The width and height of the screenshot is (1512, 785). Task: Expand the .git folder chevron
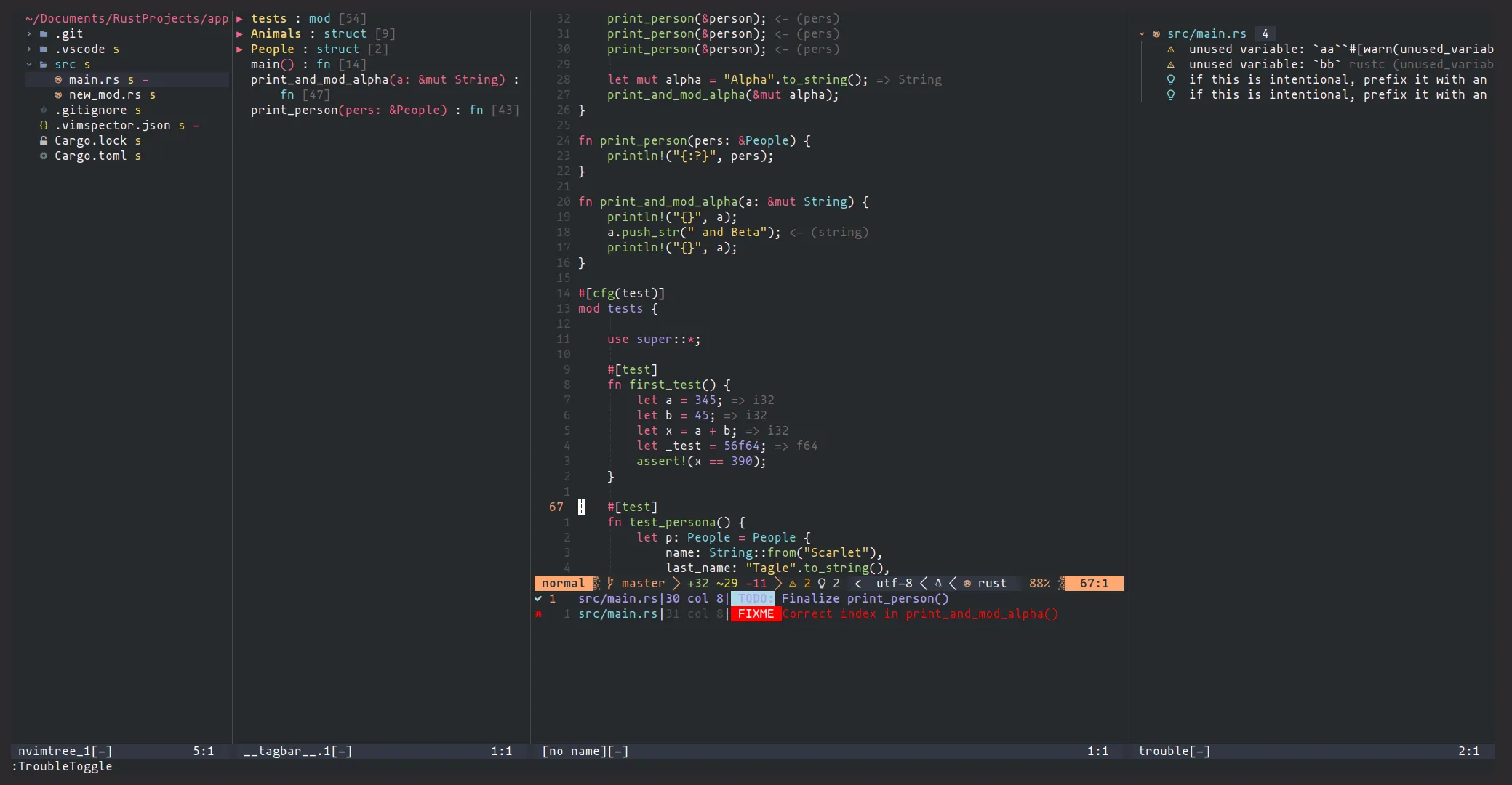tap(29, 34)
